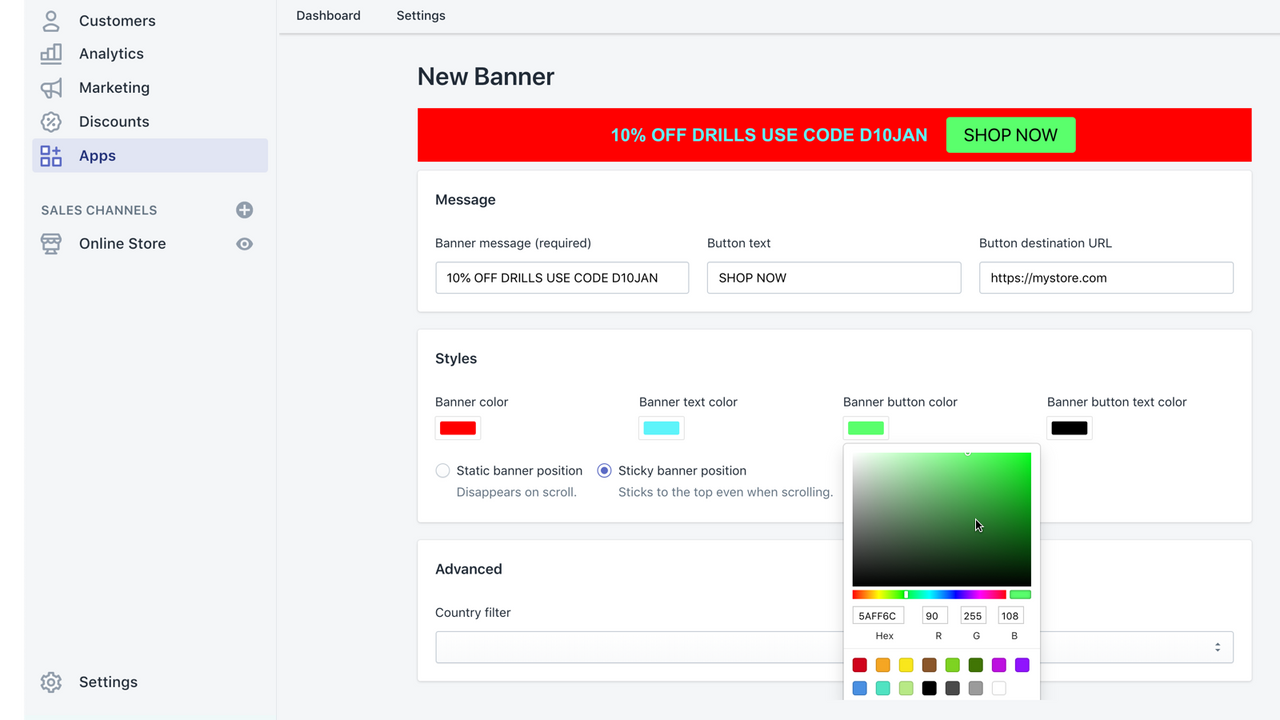Click the SHOP NOW preview button
Image resolution: width=1280 pixels, height=720 pixels.
click(x=1010, y=134)
